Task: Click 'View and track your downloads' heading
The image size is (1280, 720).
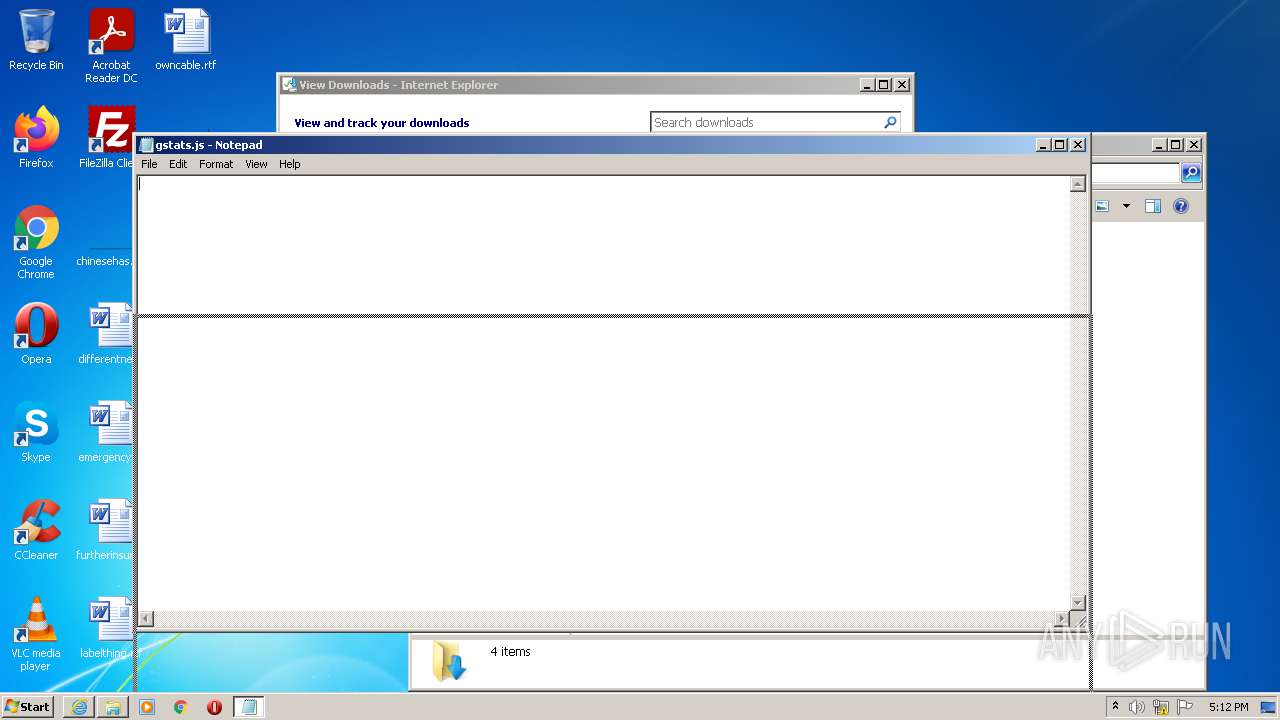Action: click(x=382, y=123)
